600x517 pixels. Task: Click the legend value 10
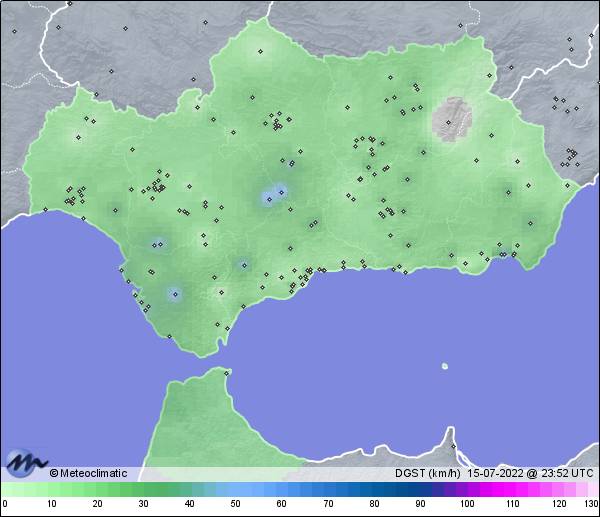coord(51,504)
